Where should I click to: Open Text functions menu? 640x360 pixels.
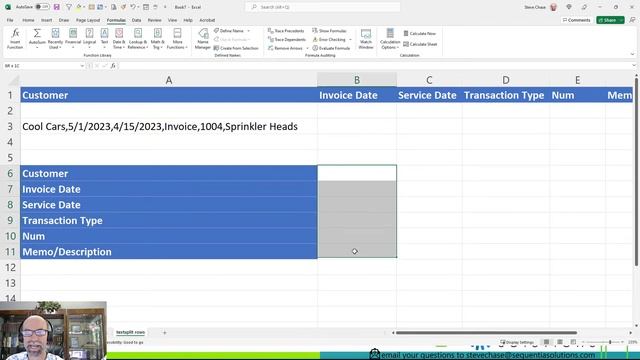[x=104, y=39]
